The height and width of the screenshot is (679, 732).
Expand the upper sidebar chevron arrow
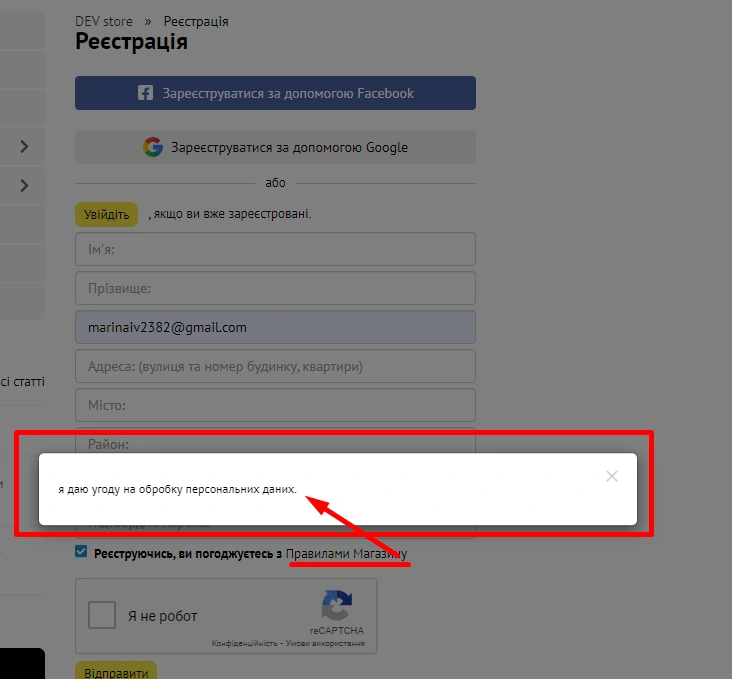tap(24, 147)
